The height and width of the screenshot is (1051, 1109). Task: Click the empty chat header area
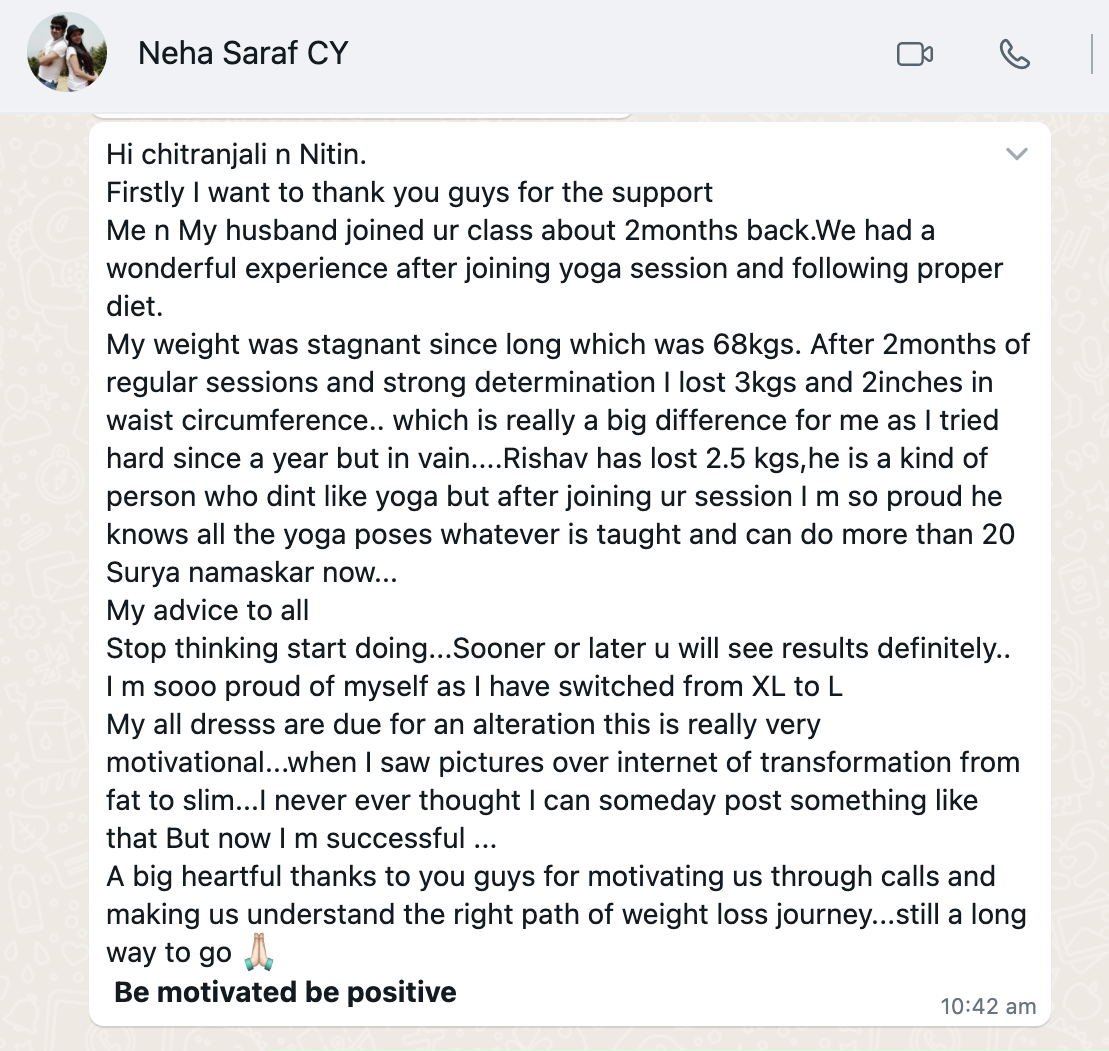pyautogui.click(x=600, y=54)
